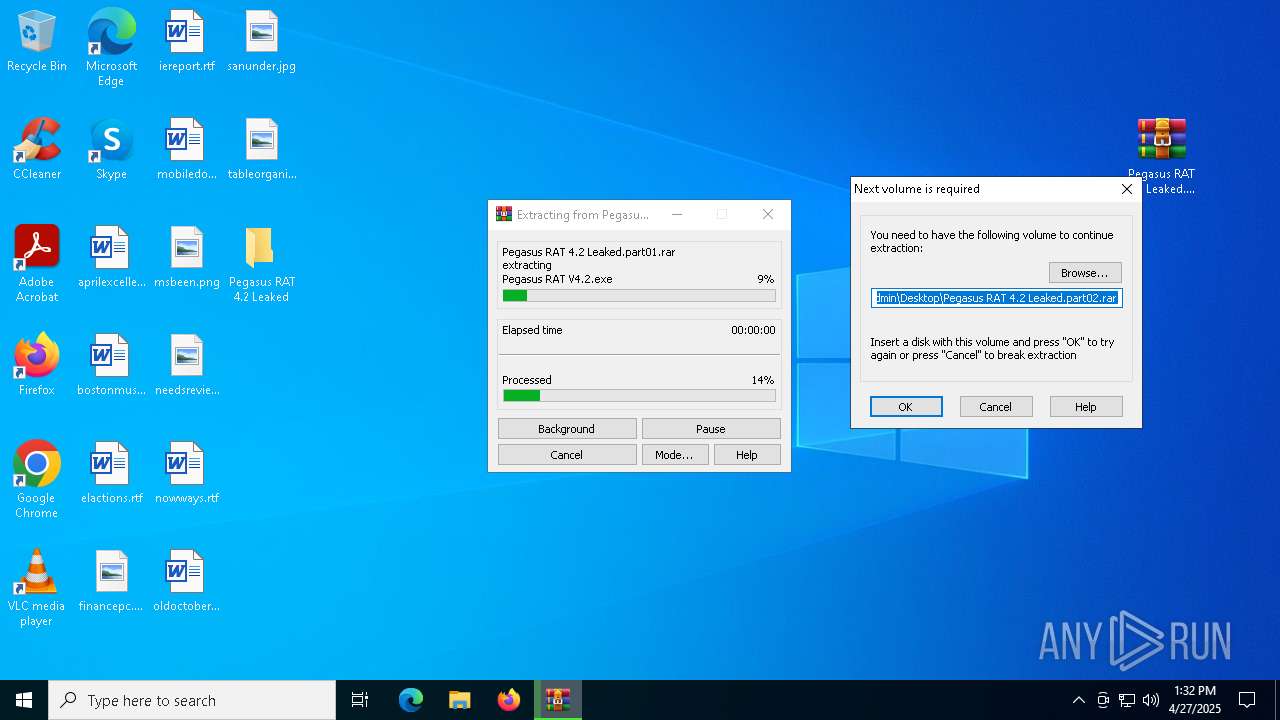Select the nowways.rtf document

tap(186, 474)
